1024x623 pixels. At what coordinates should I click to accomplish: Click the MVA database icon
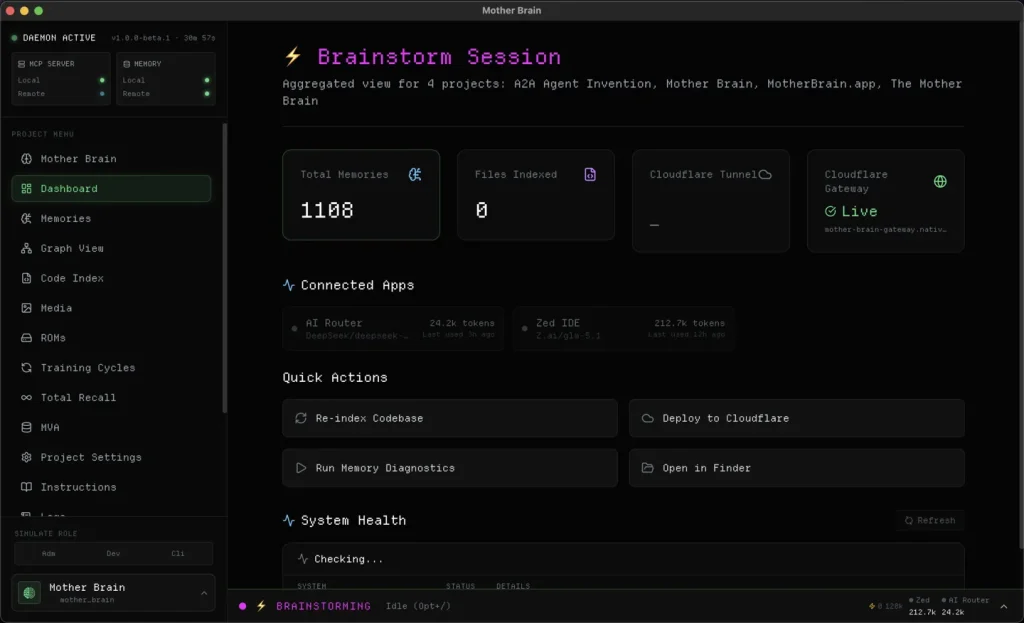point(26,428)
